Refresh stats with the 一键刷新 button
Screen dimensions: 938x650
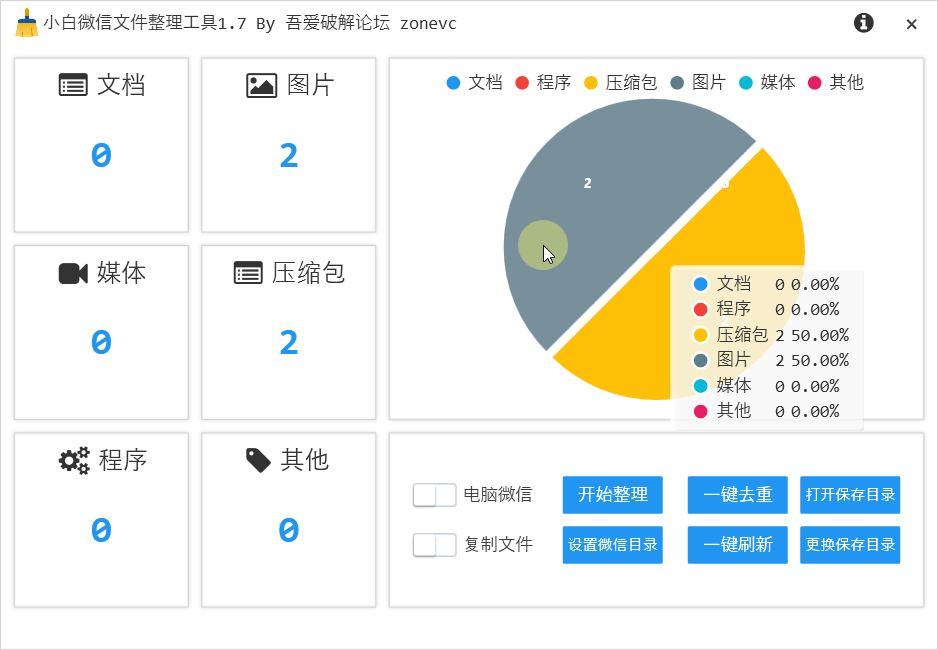(x=737, y=545)
